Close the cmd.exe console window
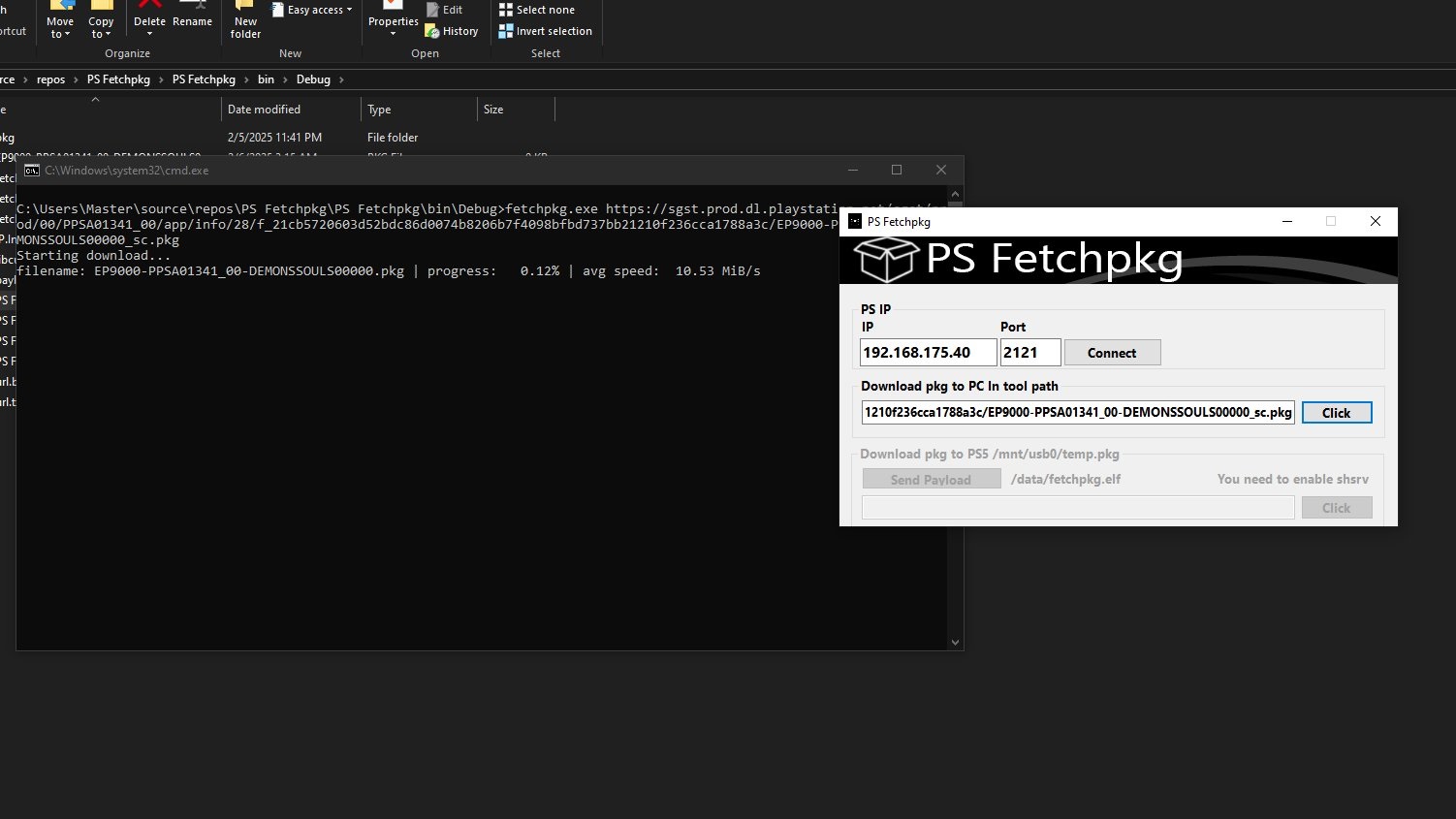 point(940,170)
